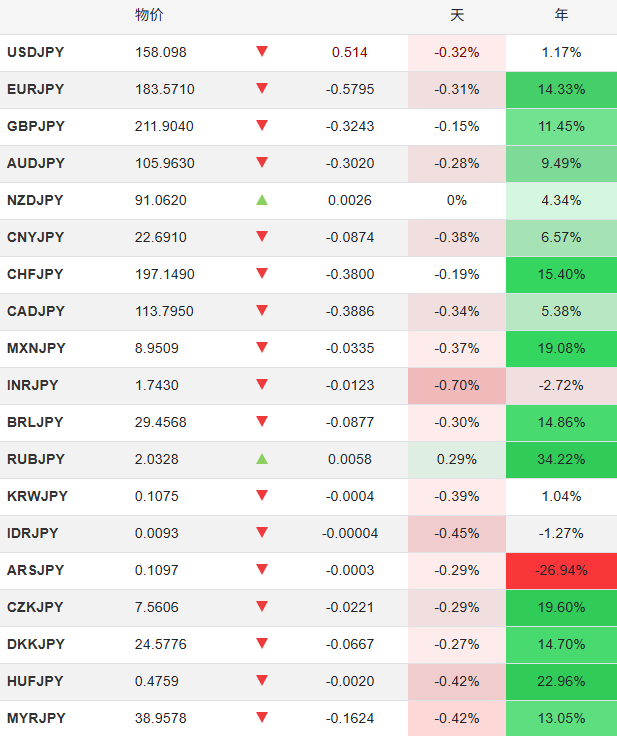This screenshot has height=736, width=617.
Task: Sort by the 天 column header
Action: click(x=457, y=15)
